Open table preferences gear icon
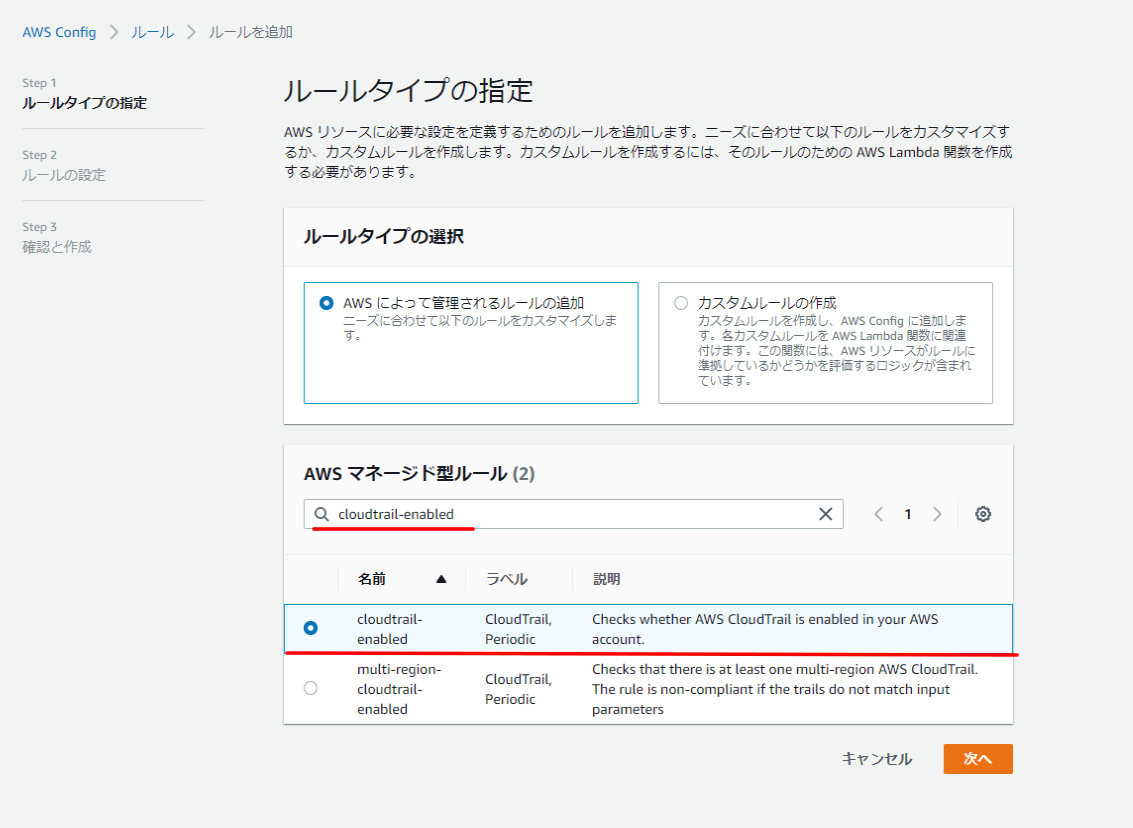The image size is (1133, 828). point(983,514)
